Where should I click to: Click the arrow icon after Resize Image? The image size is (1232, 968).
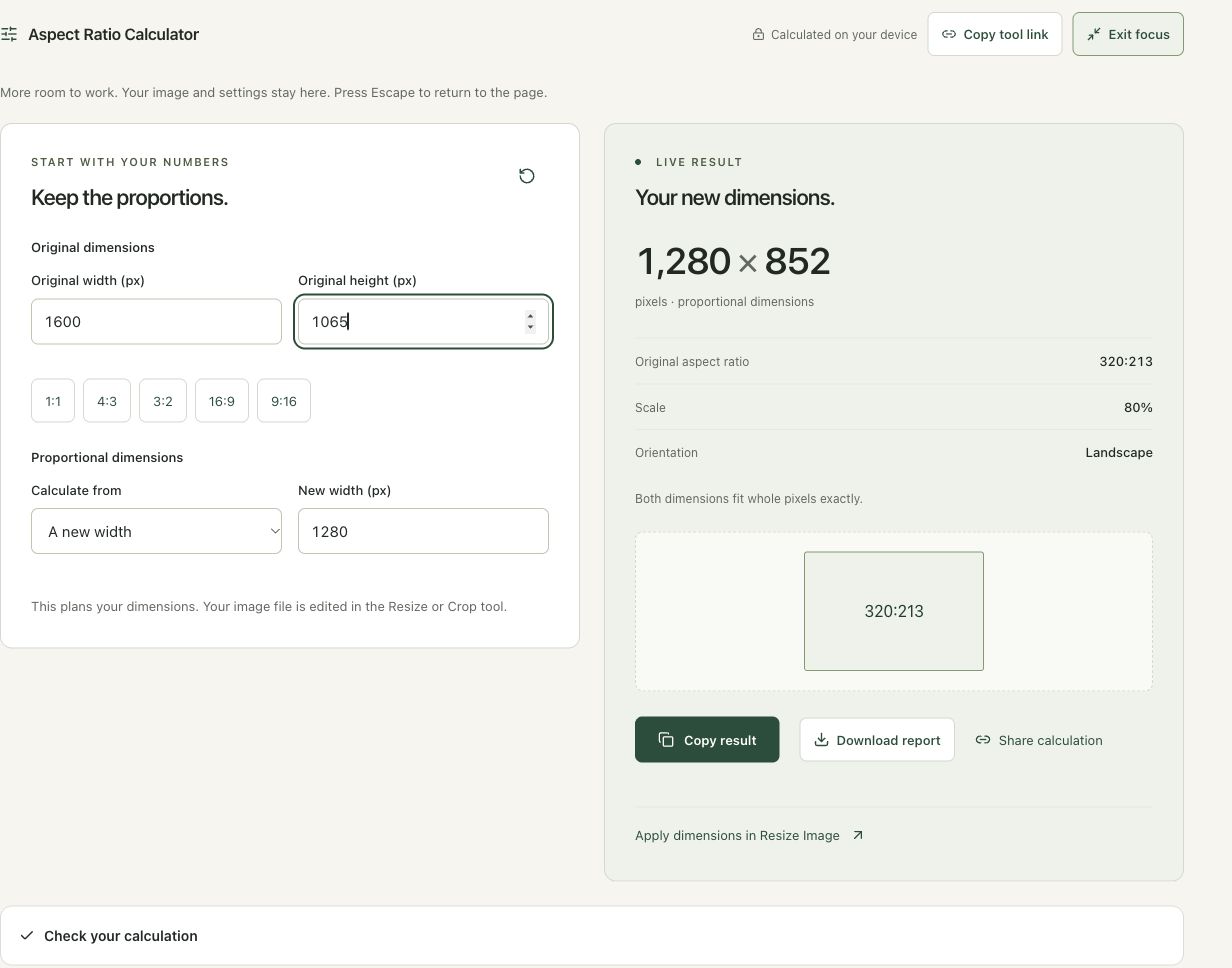point(857,835)
